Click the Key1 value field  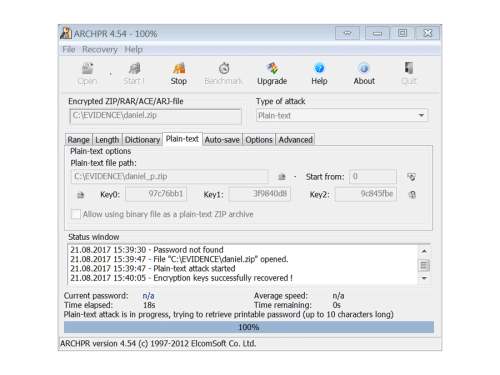pos(260,194)
